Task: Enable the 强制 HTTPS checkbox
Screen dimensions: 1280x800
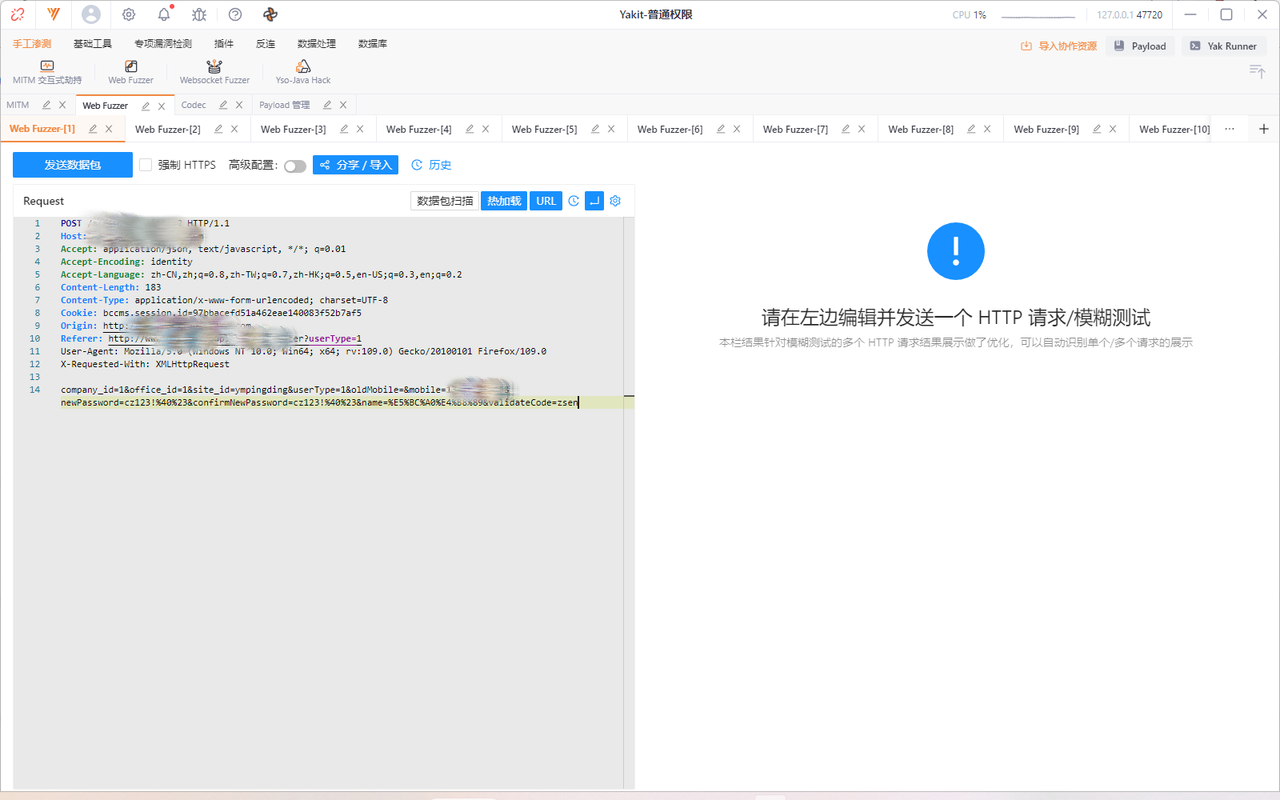Action: click(146, 165)
